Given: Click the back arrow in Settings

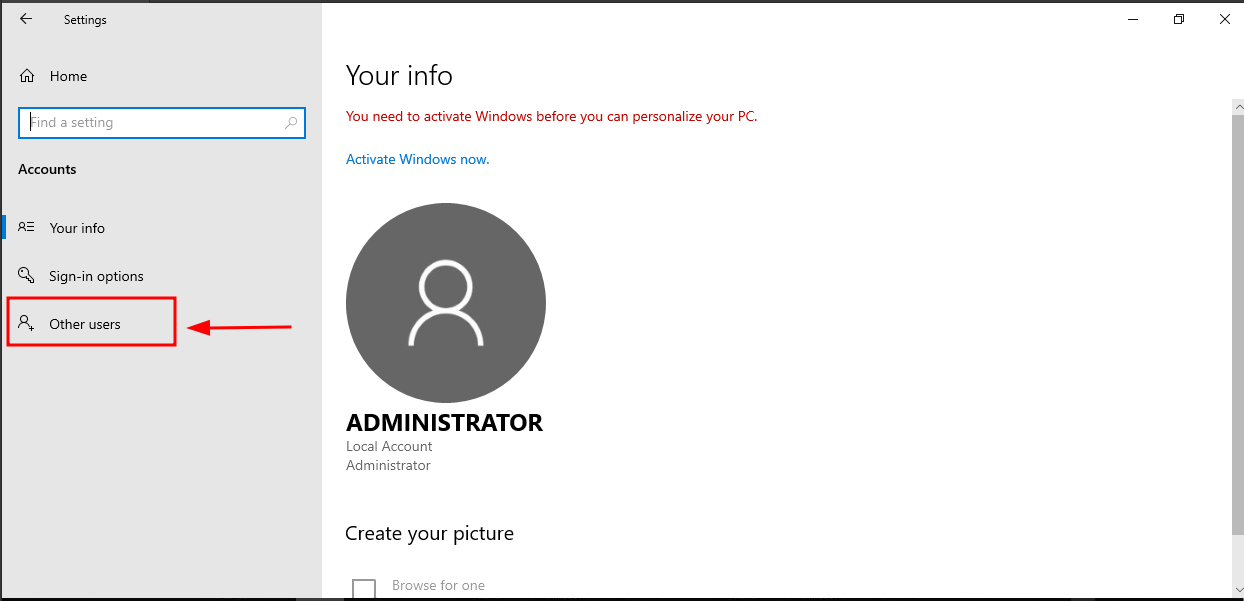Looking at the screenshot, I should point(26,19).
